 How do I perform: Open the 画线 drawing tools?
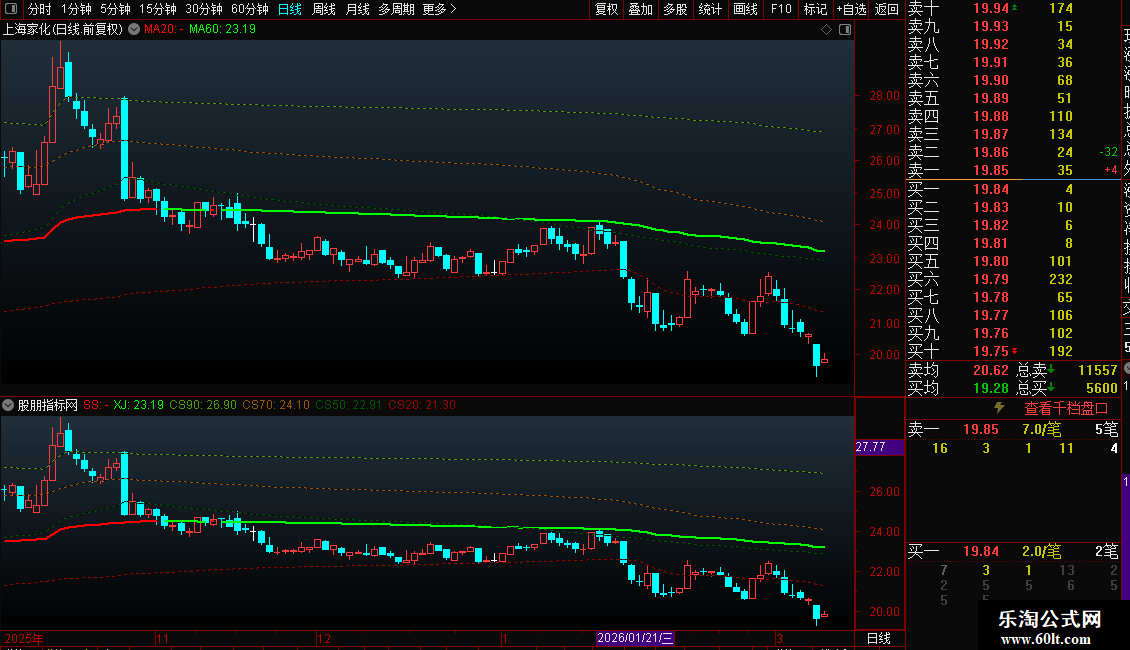click(x=745, y=10)
